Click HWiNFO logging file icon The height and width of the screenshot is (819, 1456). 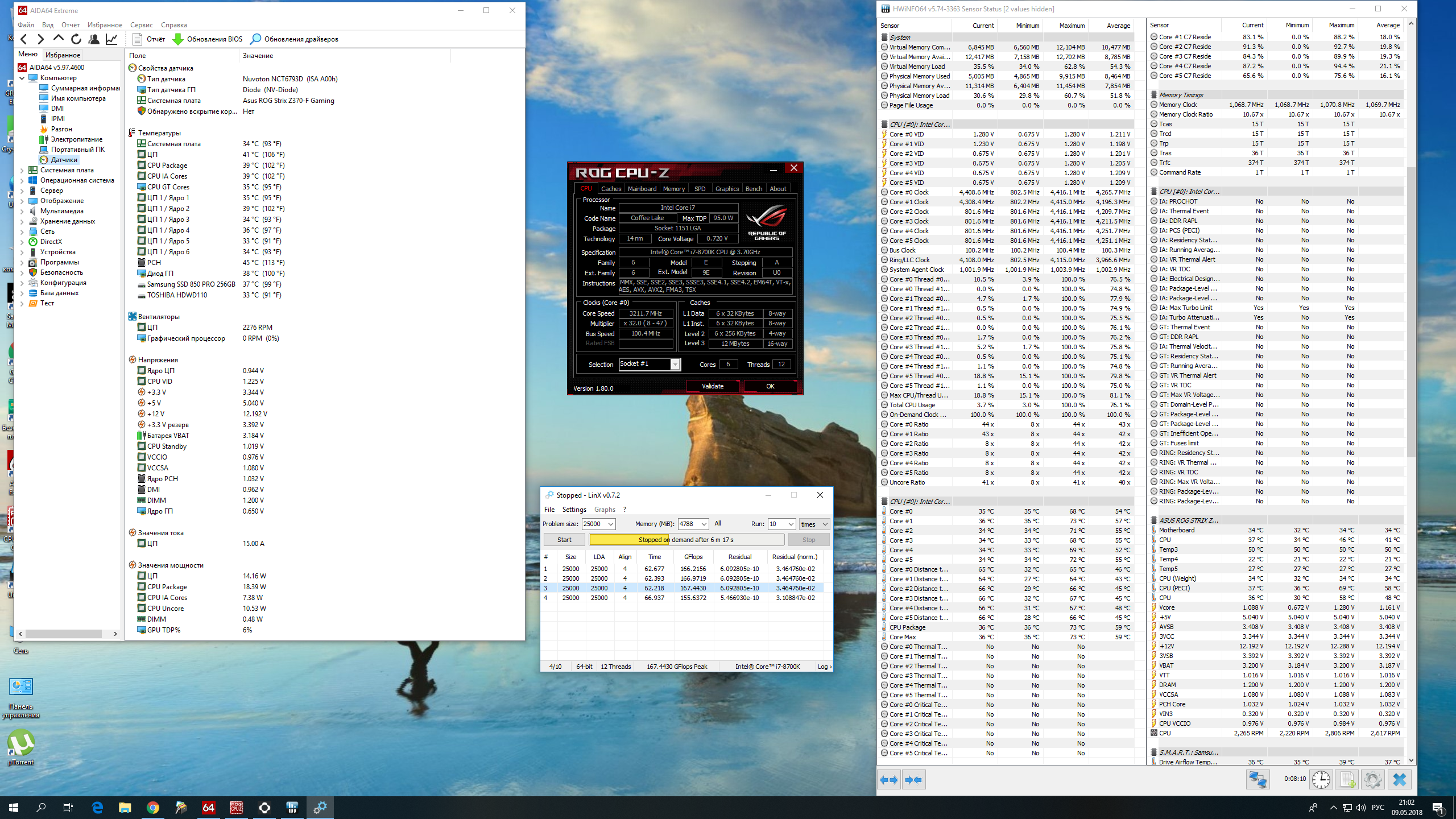[x=1347, y=780]
